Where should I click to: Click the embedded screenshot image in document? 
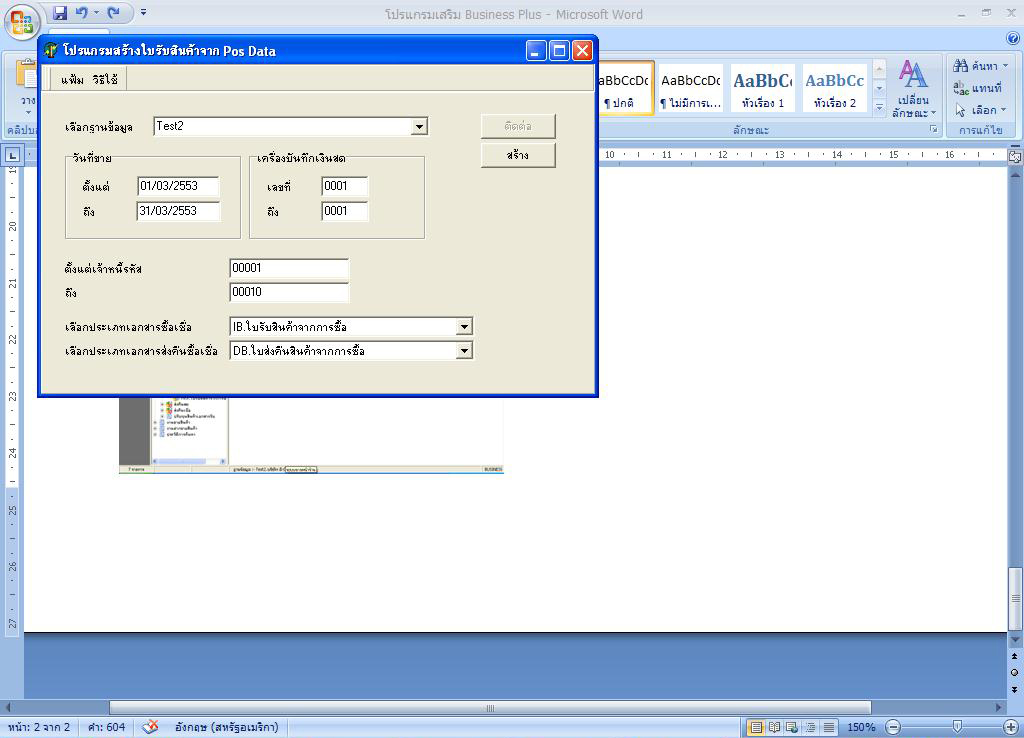coord(312,434)
